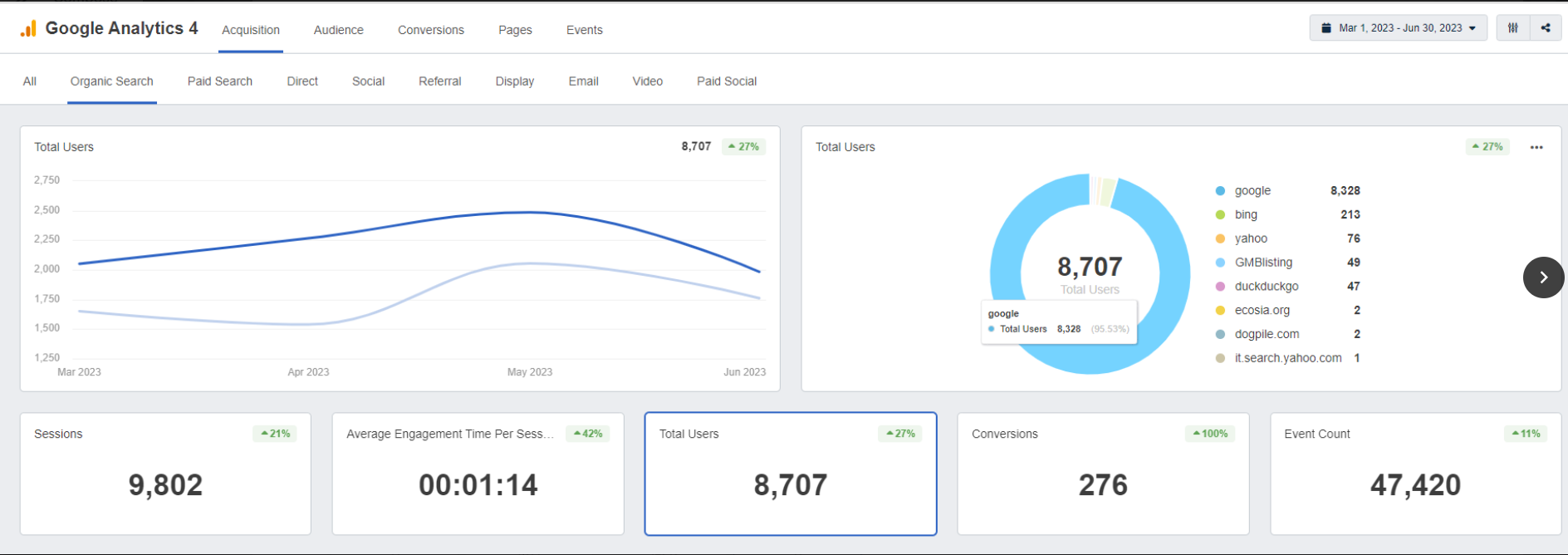Click the Google Analytics 4 logo icon

click(x=28, y=29)
